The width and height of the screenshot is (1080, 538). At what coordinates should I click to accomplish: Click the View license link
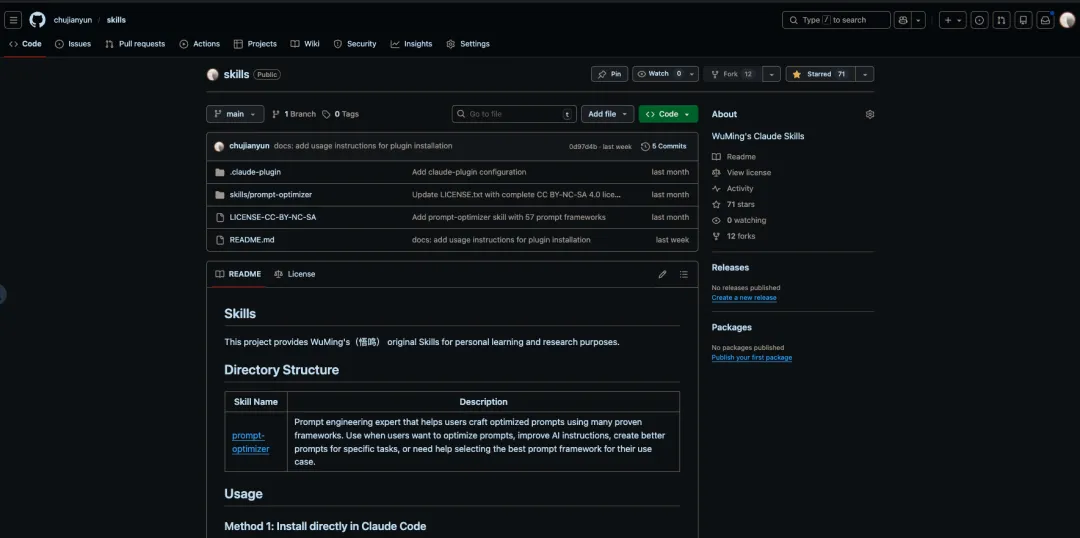[741, 173]
